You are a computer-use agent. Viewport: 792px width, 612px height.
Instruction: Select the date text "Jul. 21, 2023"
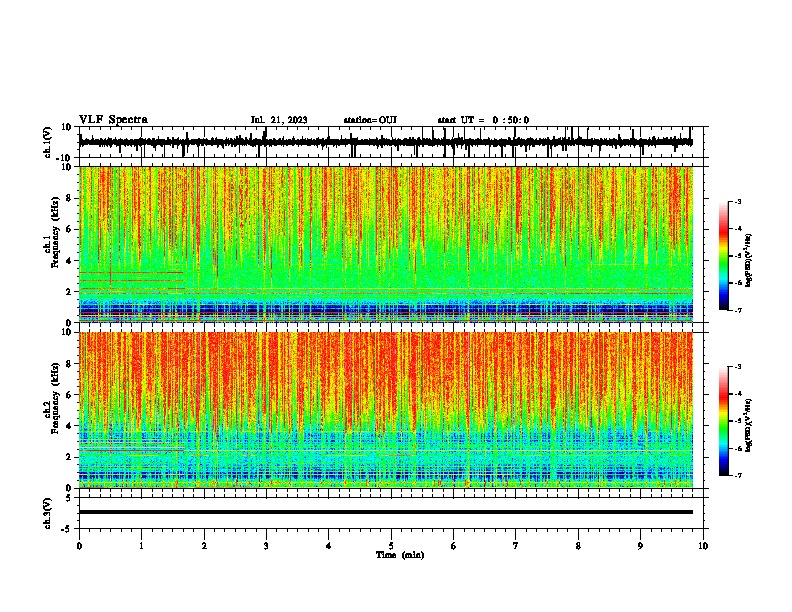pyautogui.click(x=279, y=120)
